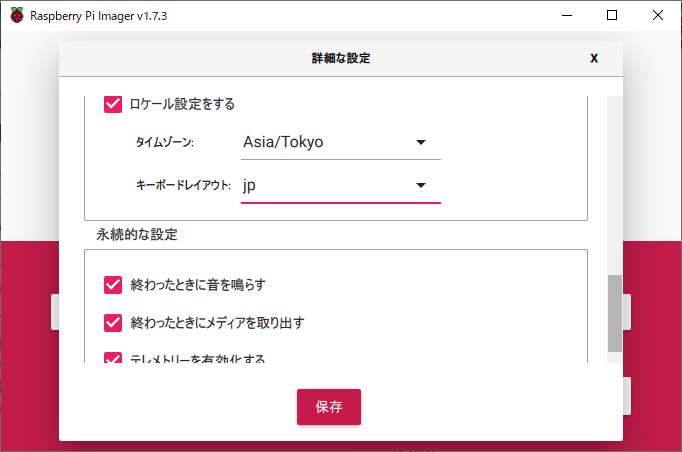682x452 pixels.
Task: Close the 詳細な設定 dialog with X
Action: tap(594, 58)
